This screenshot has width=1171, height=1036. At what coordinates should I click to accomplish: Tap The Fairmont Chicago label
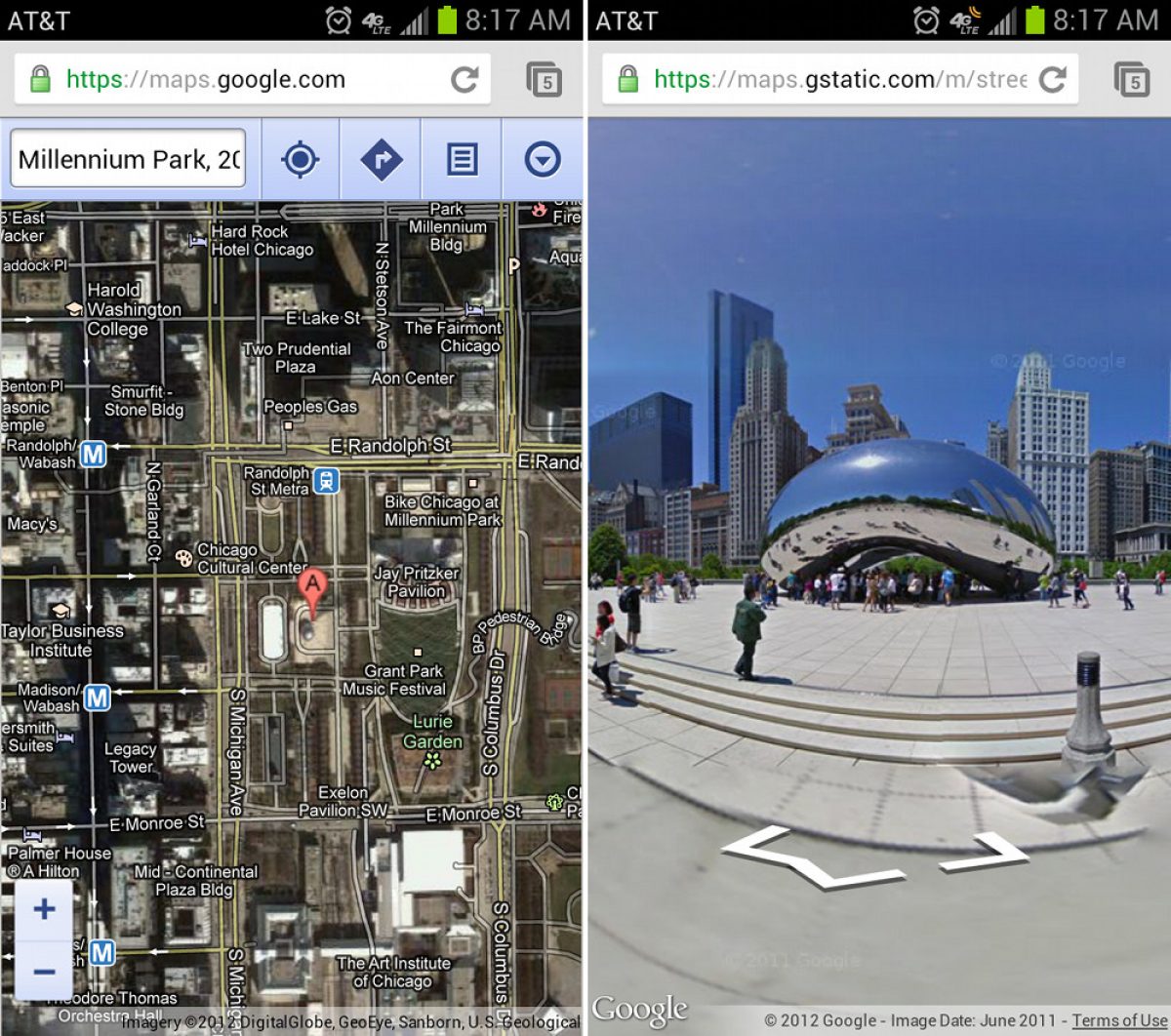pyautogui.click(x=453, y=338)
